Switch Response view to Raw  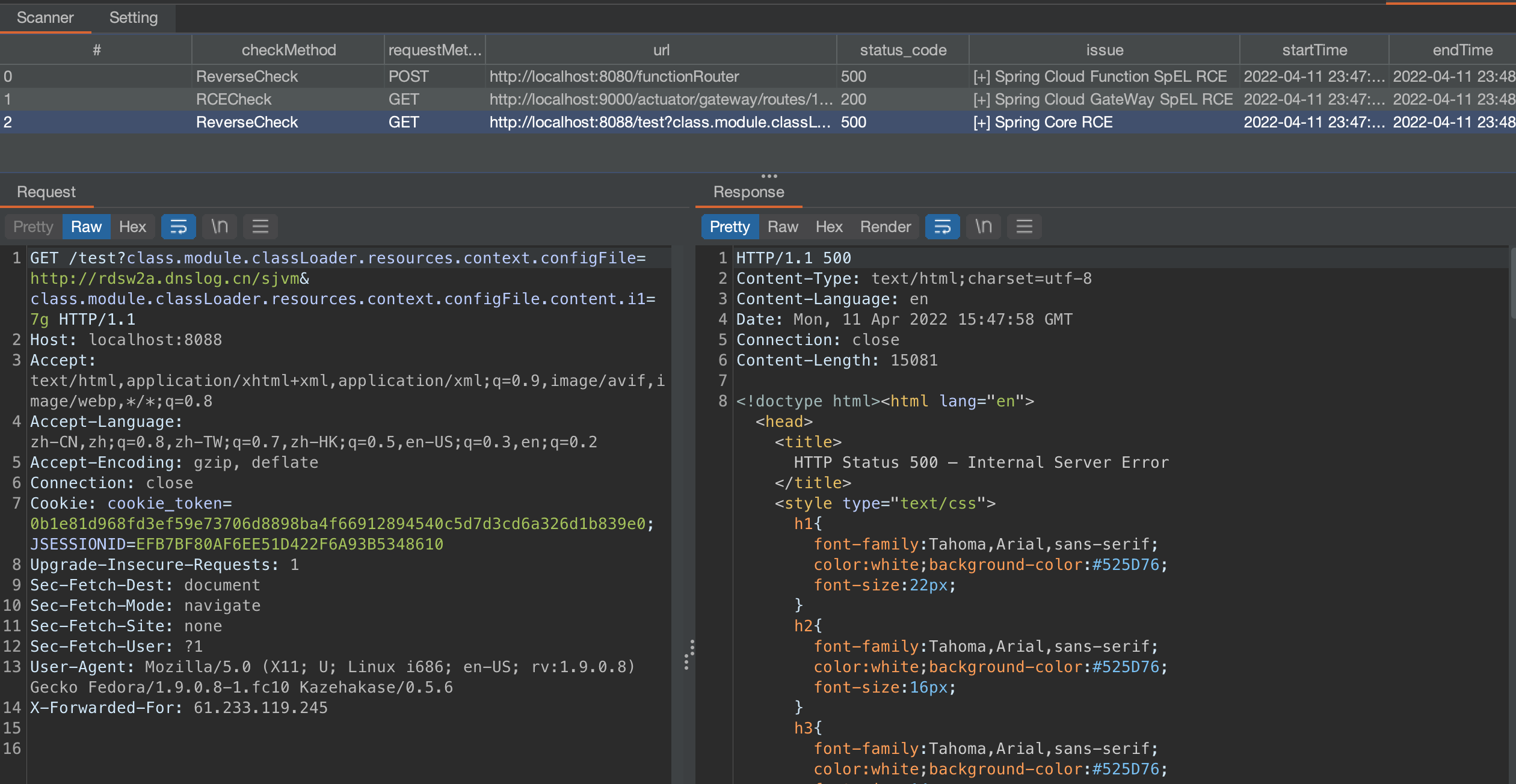pyautogui.click(x=783, y=227)
